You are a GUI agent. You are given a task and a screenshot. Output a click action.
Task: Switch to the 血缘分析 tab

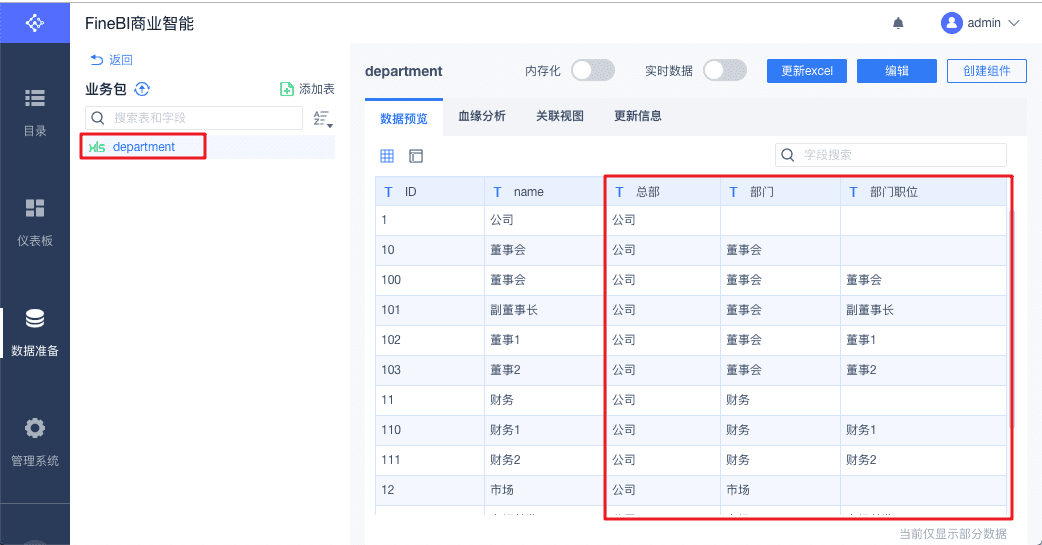point(482,116)
